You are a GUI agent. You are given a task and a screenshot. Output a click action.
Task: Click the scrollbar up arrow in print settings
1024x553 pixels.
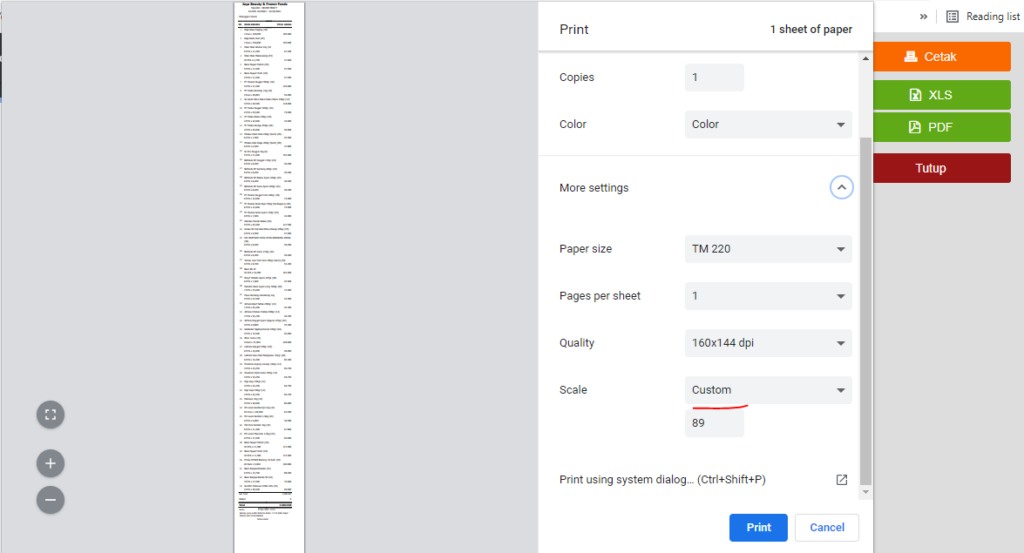click(865, 59)
